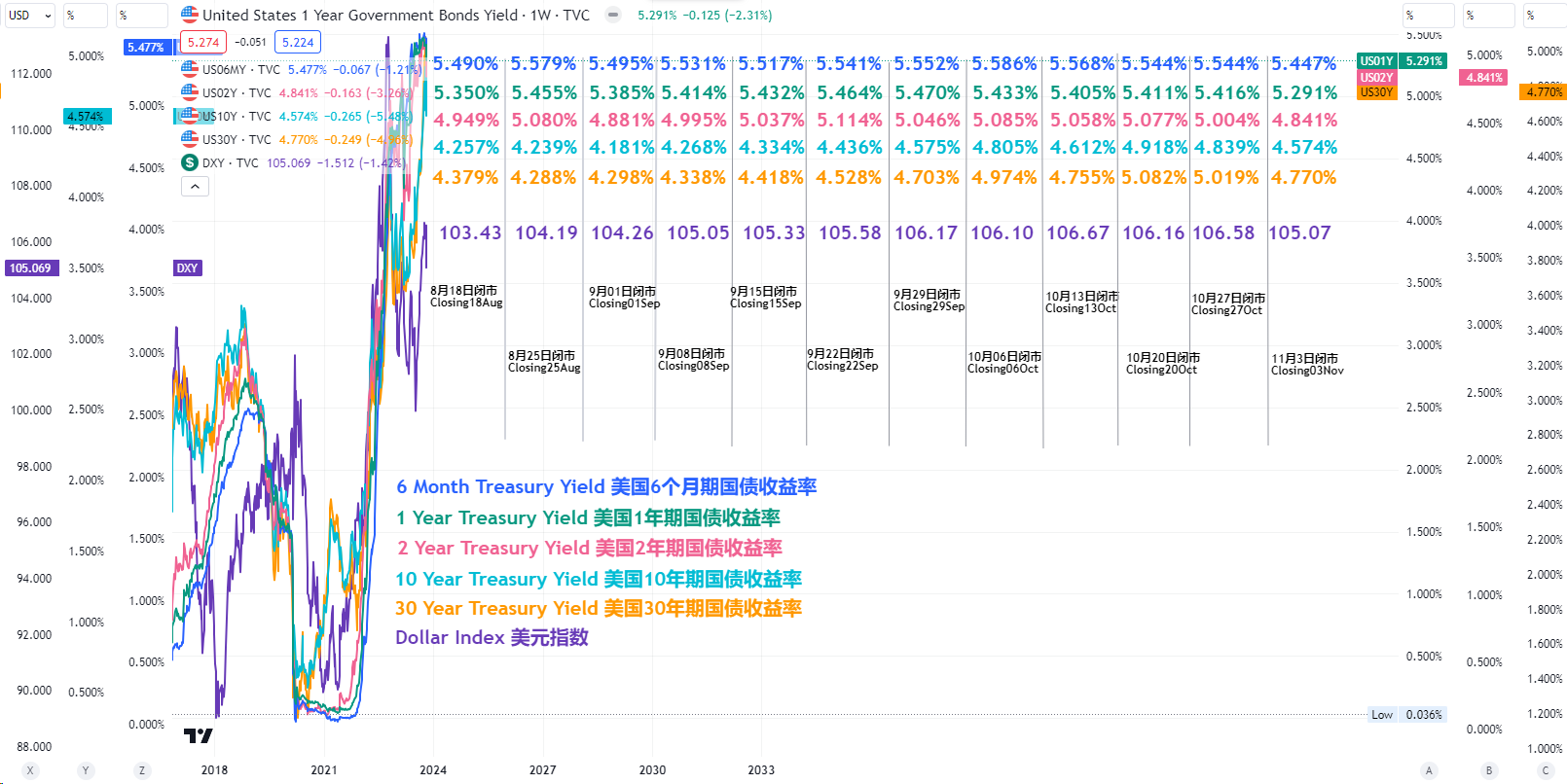
Task: Click the orange 4.770% price tag
Action: [x=1544, y=91]
